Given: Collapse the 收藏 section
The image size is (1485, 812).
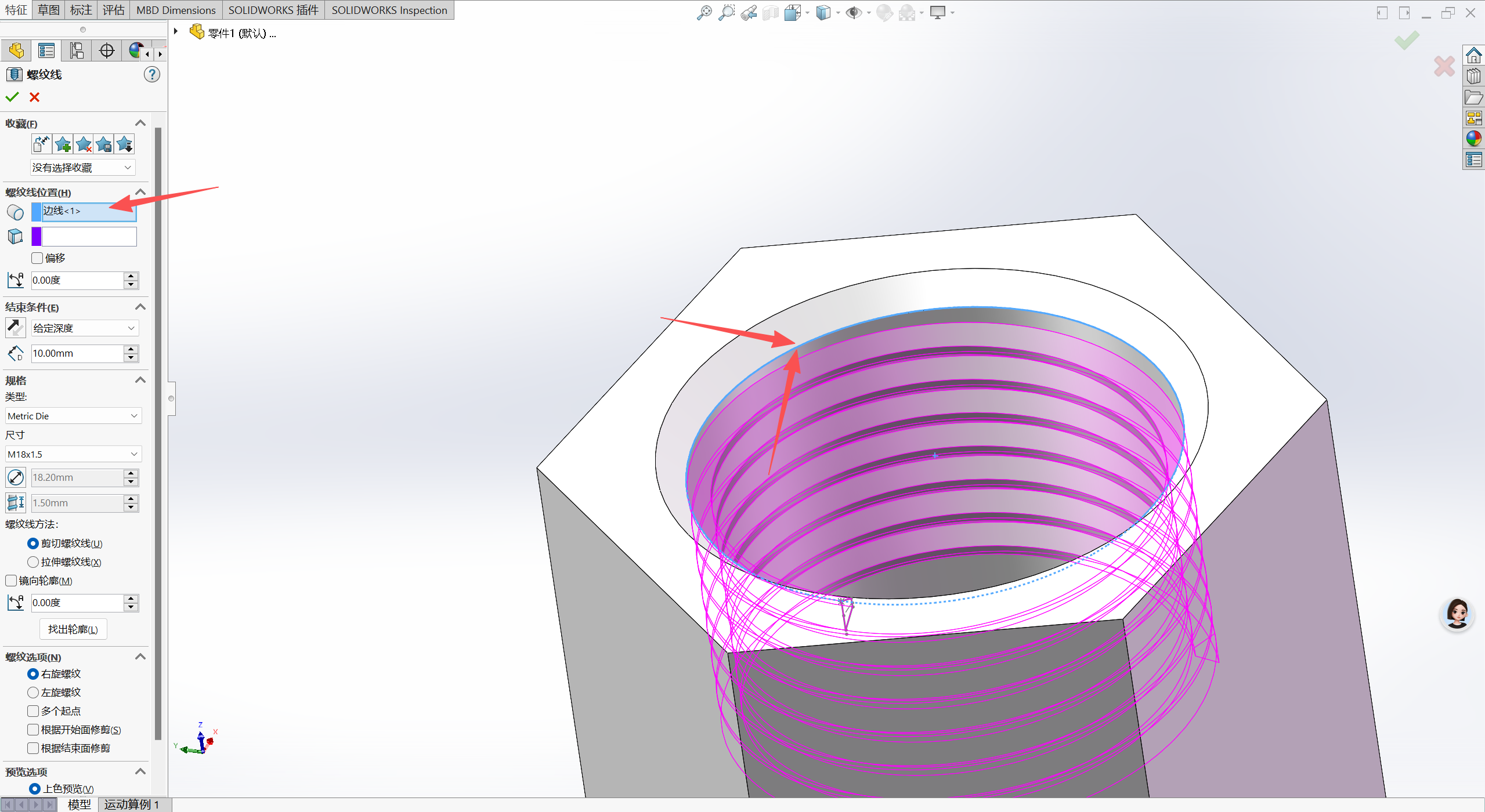Looking at the screenshot, I should pyautogui.click(x=140, y=123).
